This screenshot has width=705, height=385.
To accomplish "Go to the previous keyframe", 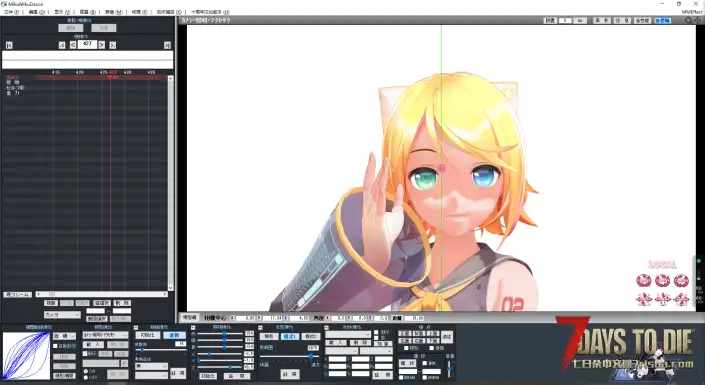I will (x=62, y=45).
